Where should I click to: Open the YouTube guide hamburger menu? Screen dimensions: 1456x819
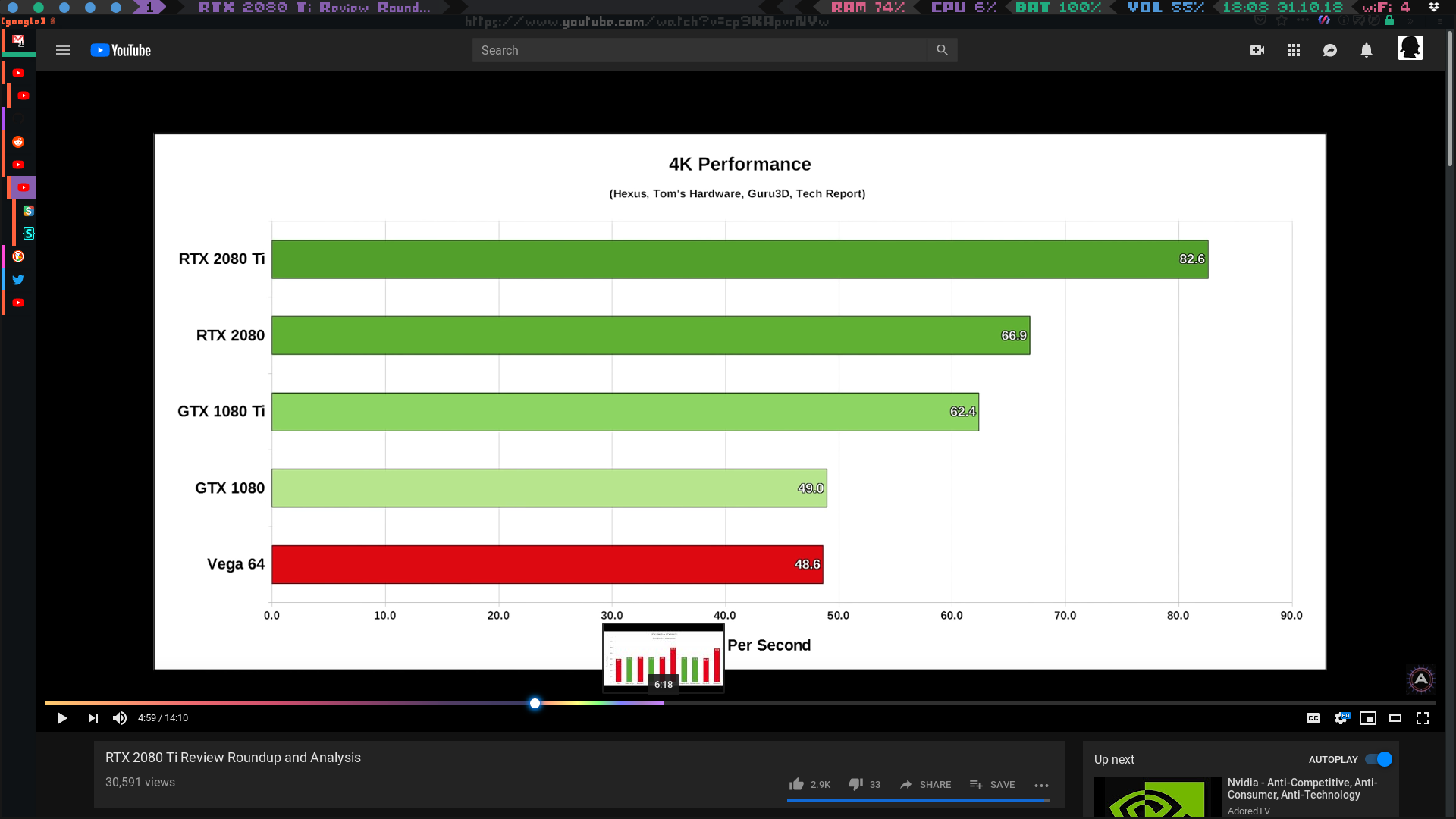tap(63, 50)
